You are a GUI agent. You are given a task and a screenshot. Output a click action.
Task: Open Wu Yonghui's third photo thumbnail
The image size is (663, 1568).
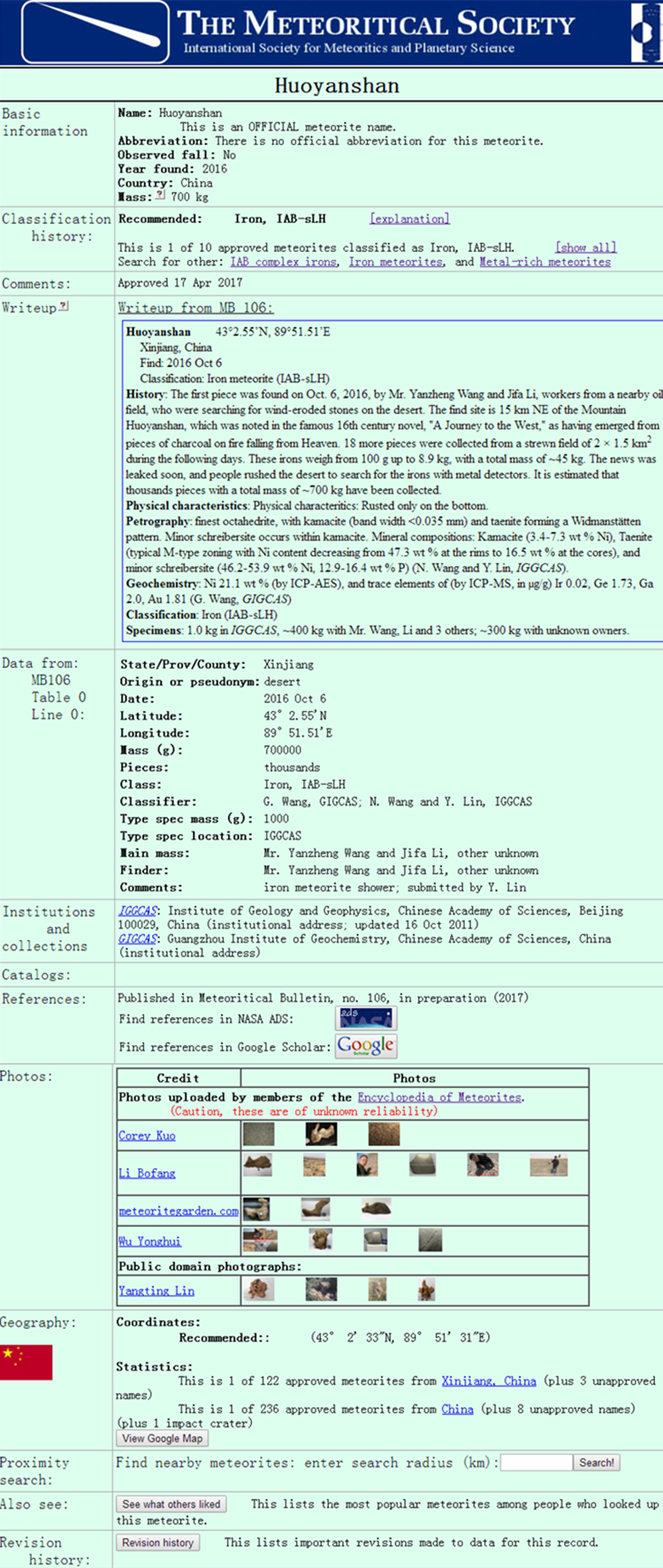pos(376,1240)
